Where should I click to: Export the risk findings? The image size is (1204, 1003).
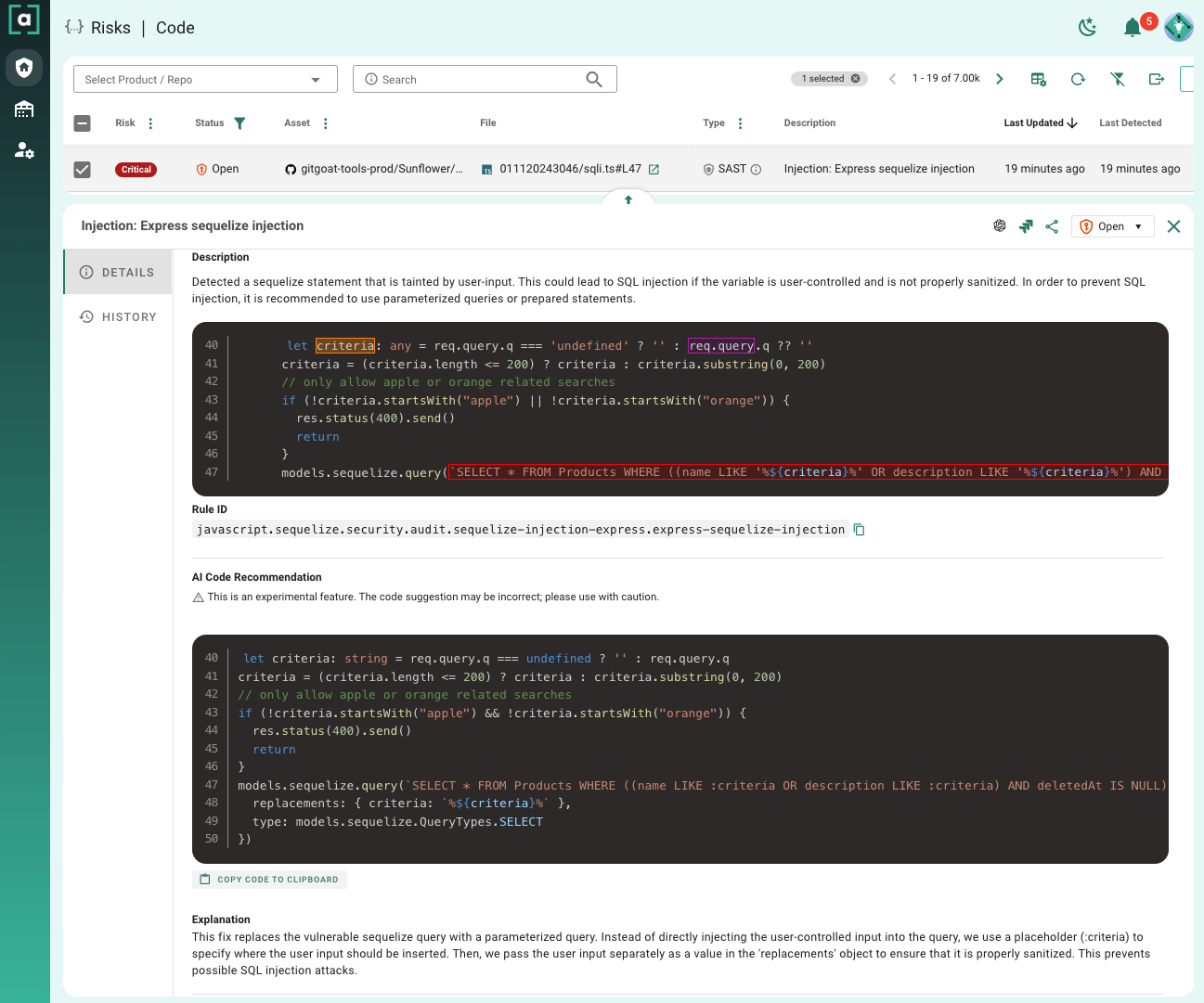click(x=1156, y=79)
